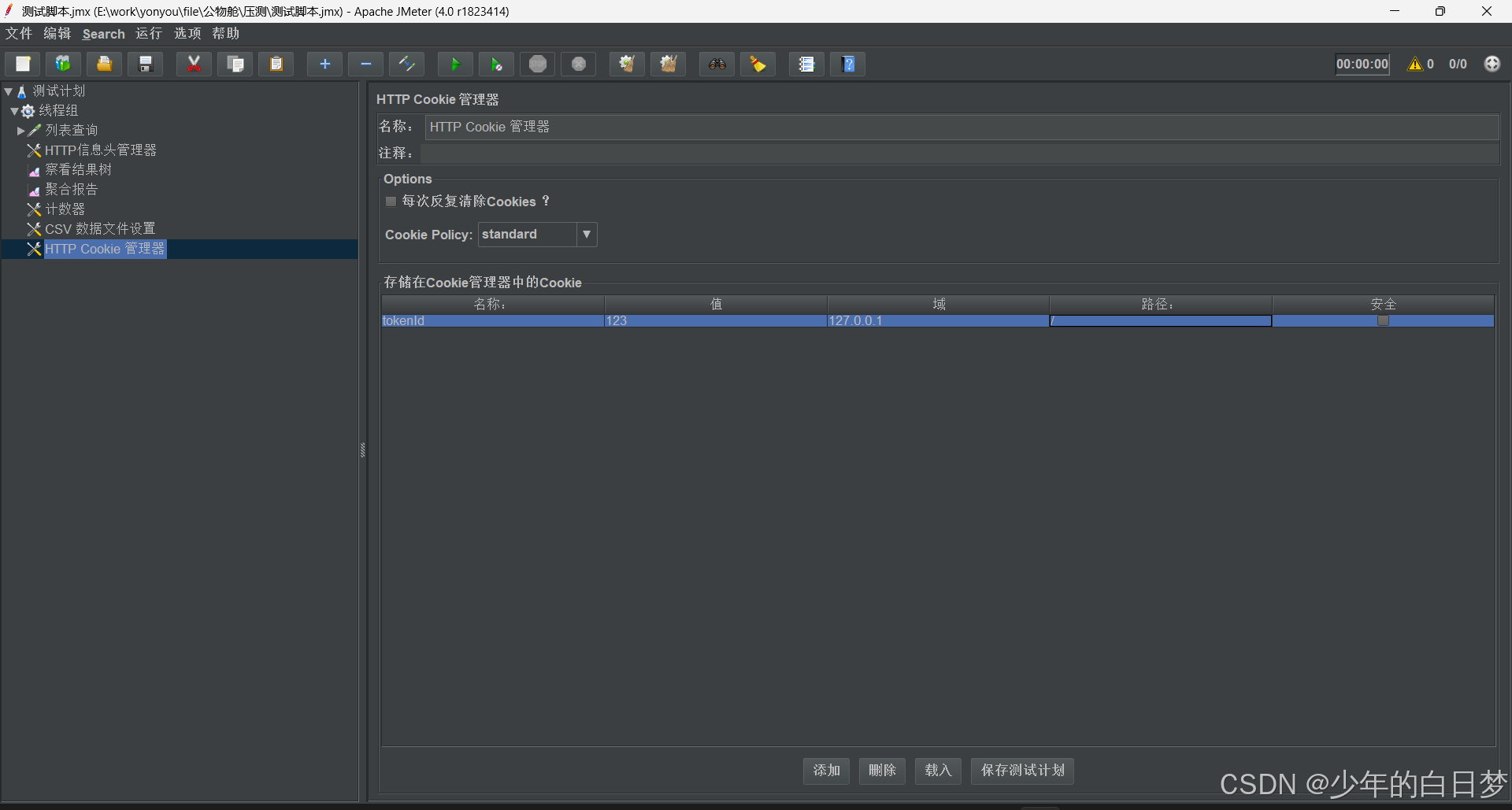1512x810 pixels.
Task: Click the 127.0.0.1 domain cell
Action: coord(938,320)
